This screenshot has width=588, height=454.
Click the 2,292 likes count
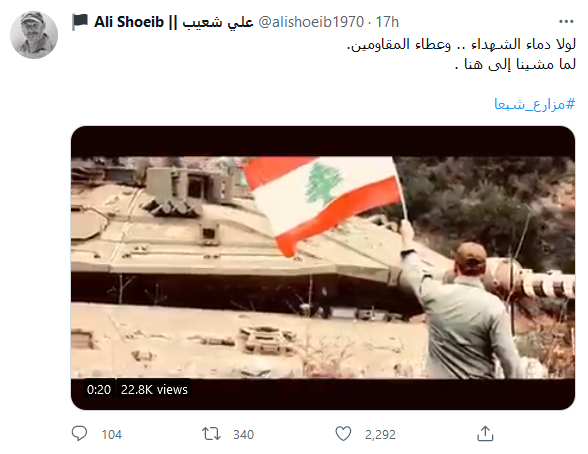pos(380,435)
